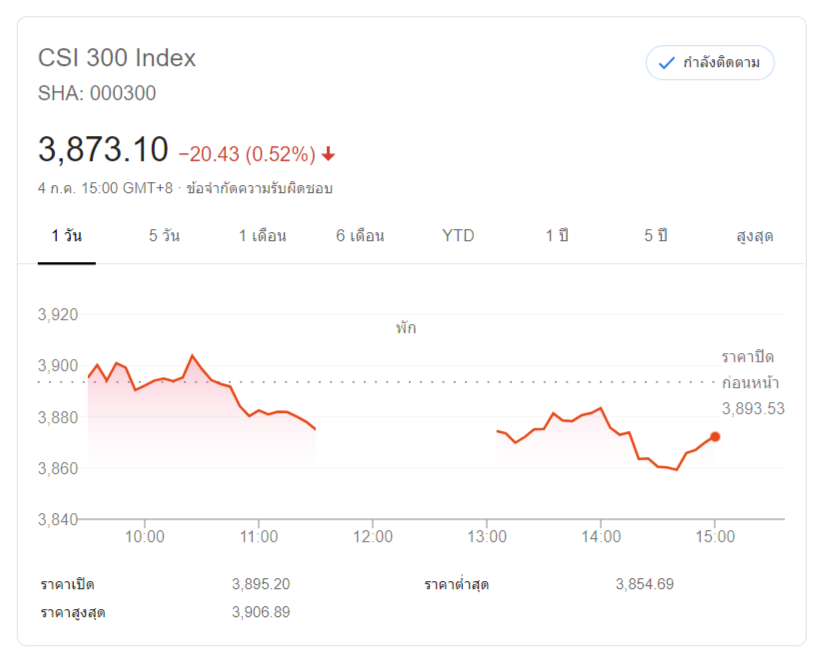Screen dimensions: 823x663
Task: Click the 3,873.10 current price
Action: (x=103, y=151)
